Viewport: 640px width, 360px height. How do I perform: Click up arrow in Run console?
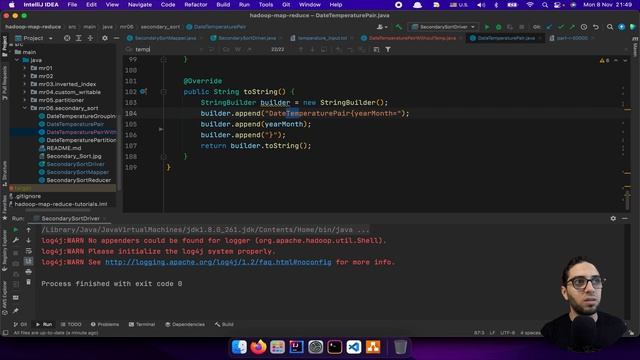(29, 230)
